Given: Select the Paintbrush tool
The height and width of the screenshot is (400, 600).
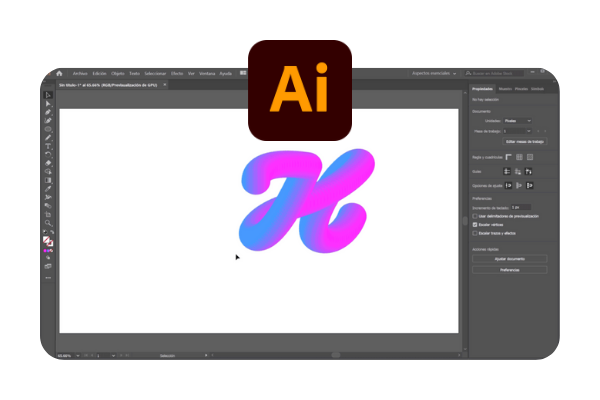Looking at the screenshot, I should (x=48, y=138).
